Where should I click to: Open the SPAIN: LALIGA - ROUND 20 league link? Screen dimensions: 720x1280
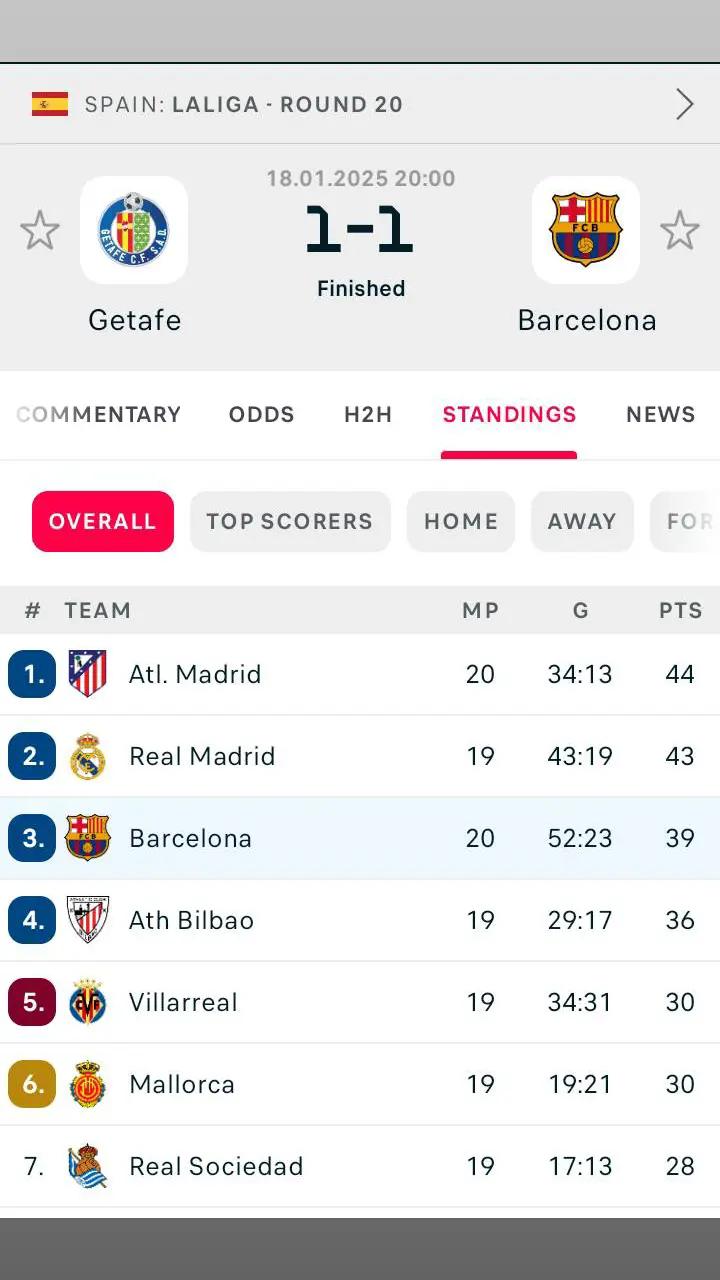point(244,104)
